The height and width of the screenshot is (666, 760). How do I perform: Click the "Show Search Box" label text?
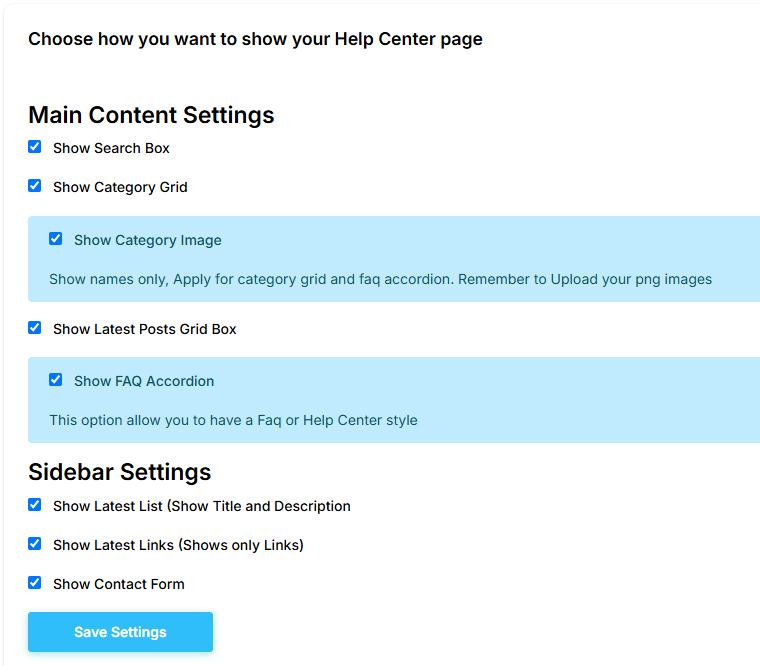(x=111, y=148)
